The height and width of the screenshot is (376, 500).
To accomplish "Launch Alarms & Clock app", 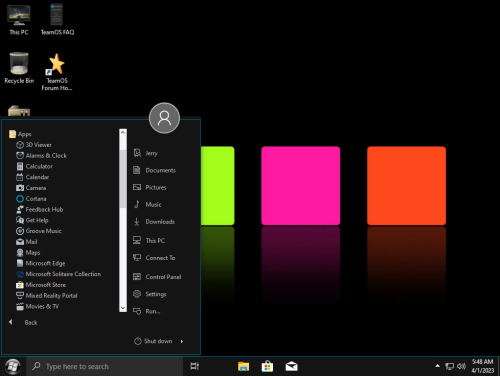I will tap(41, 156).
